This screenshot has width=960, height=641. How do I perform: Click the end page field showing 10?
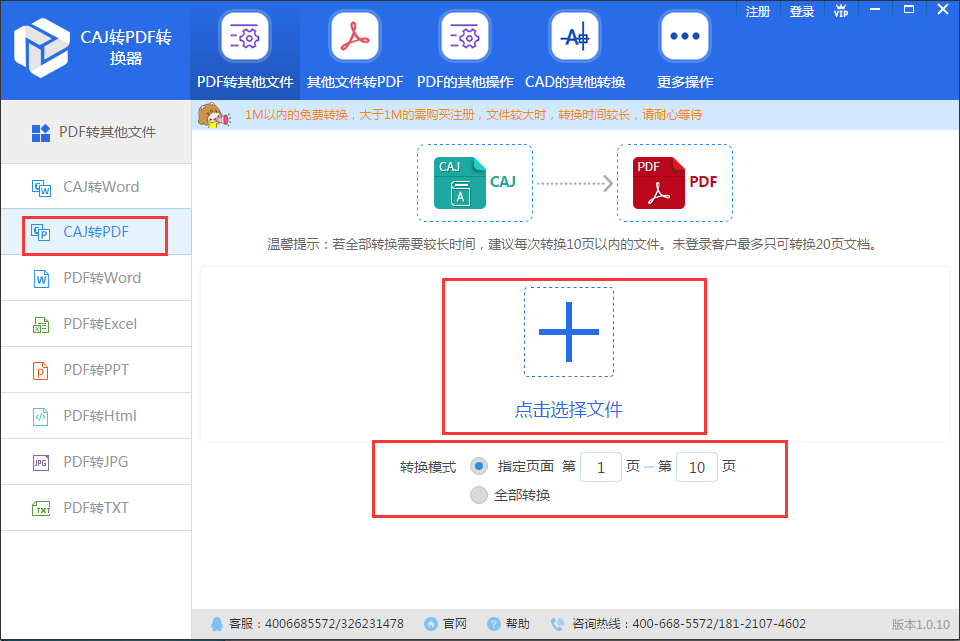click(697, 467)
